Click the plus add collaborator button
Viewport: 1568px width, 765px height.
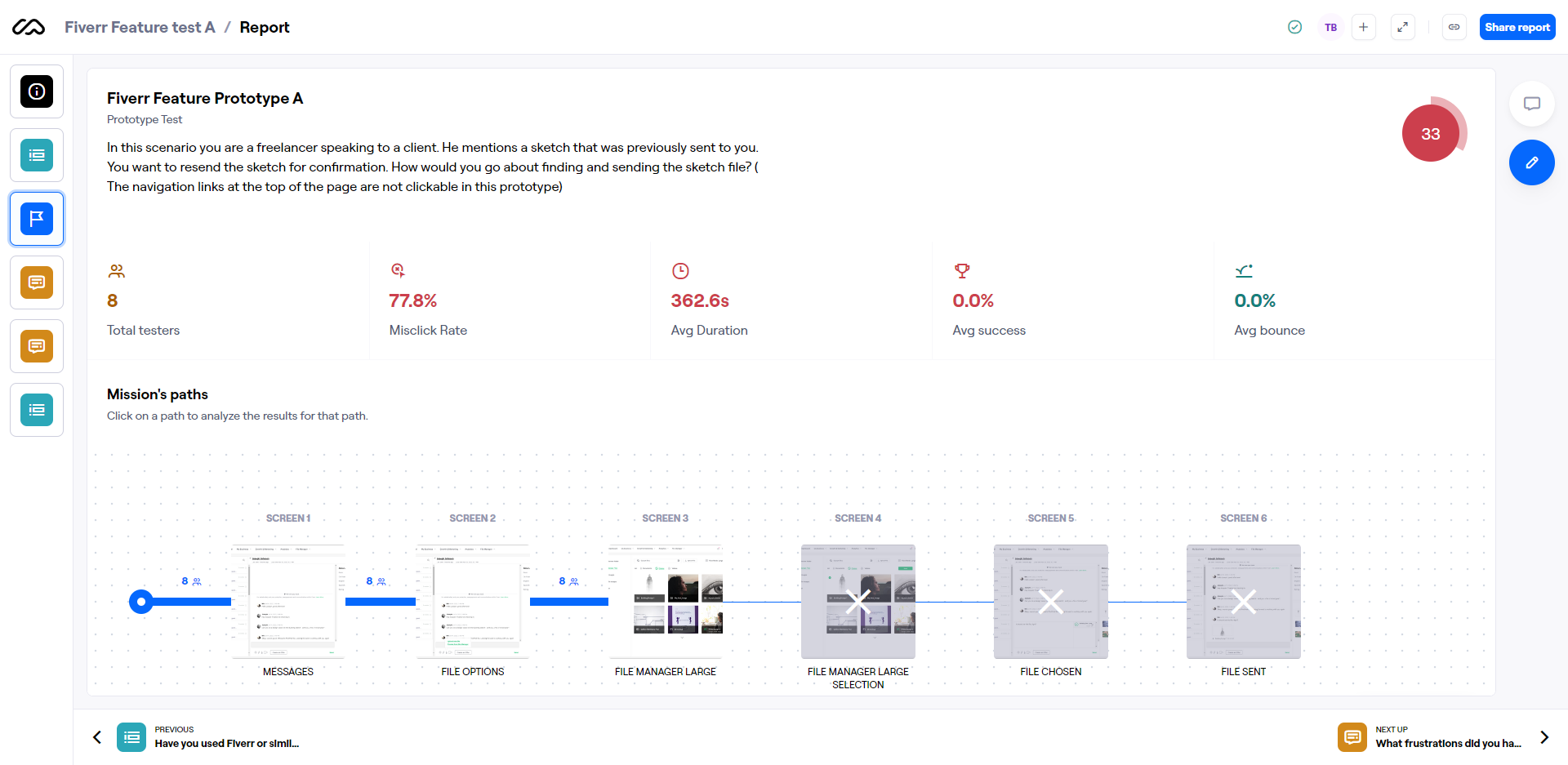tap(1363, 27)
